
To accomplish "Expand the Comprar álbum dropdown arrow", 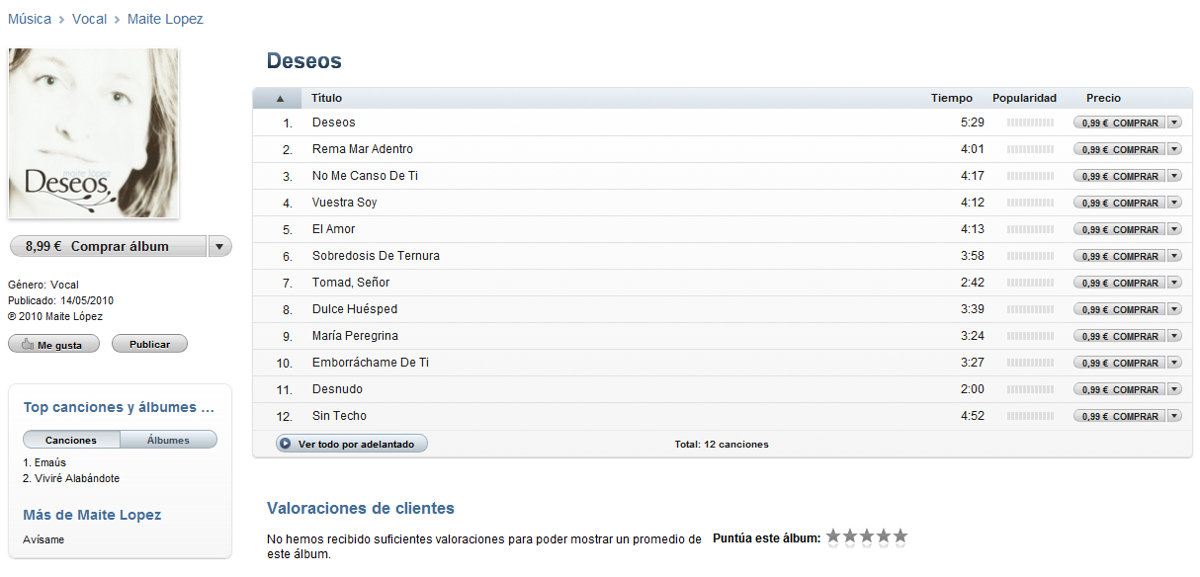I will tap(220, 246).
